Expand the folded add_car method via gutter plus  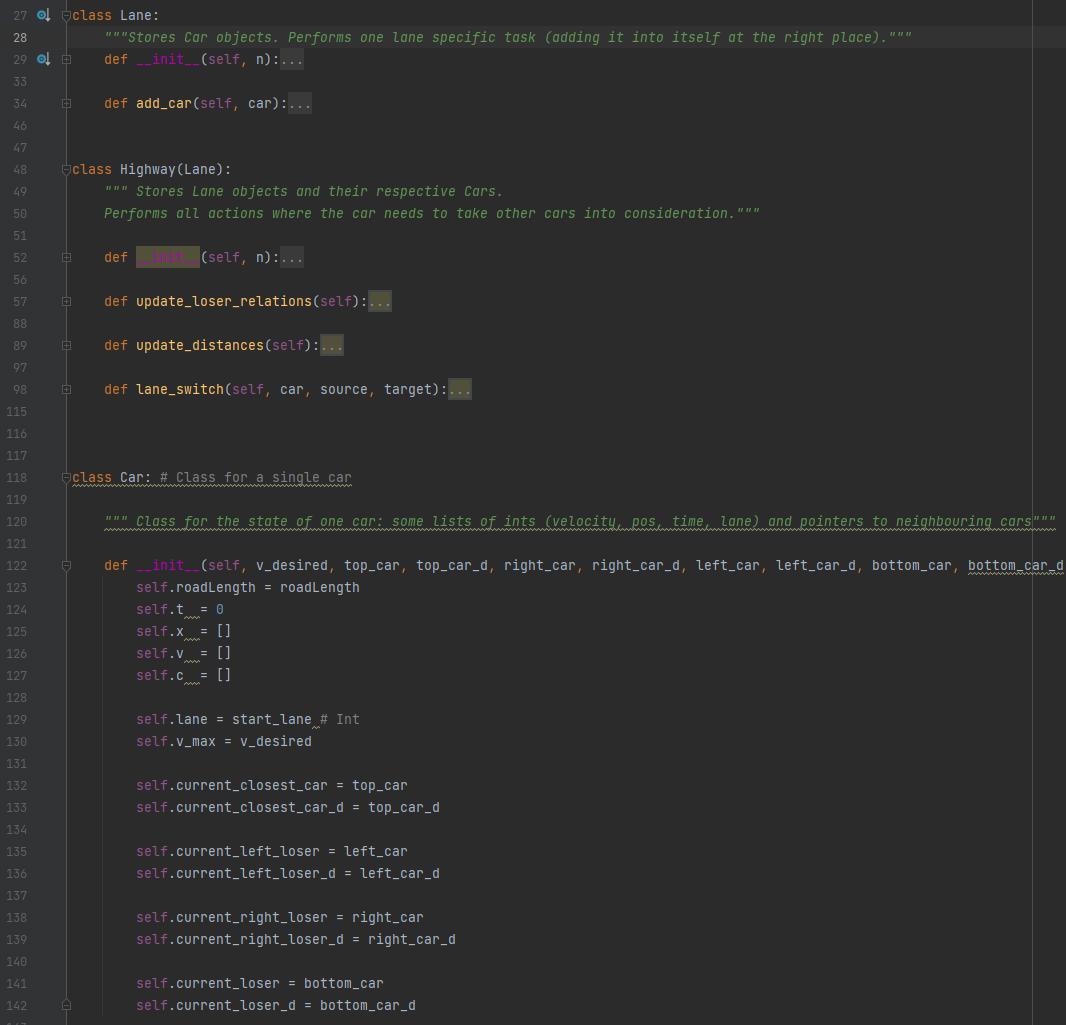[x=66, y=103]
